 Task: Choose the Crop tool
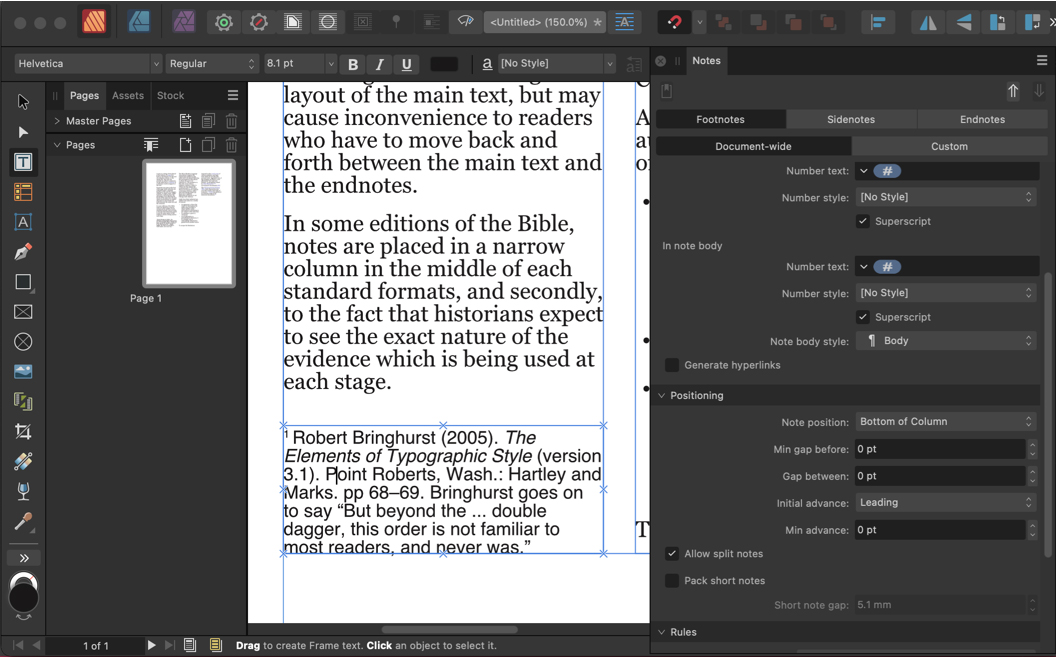23,432
